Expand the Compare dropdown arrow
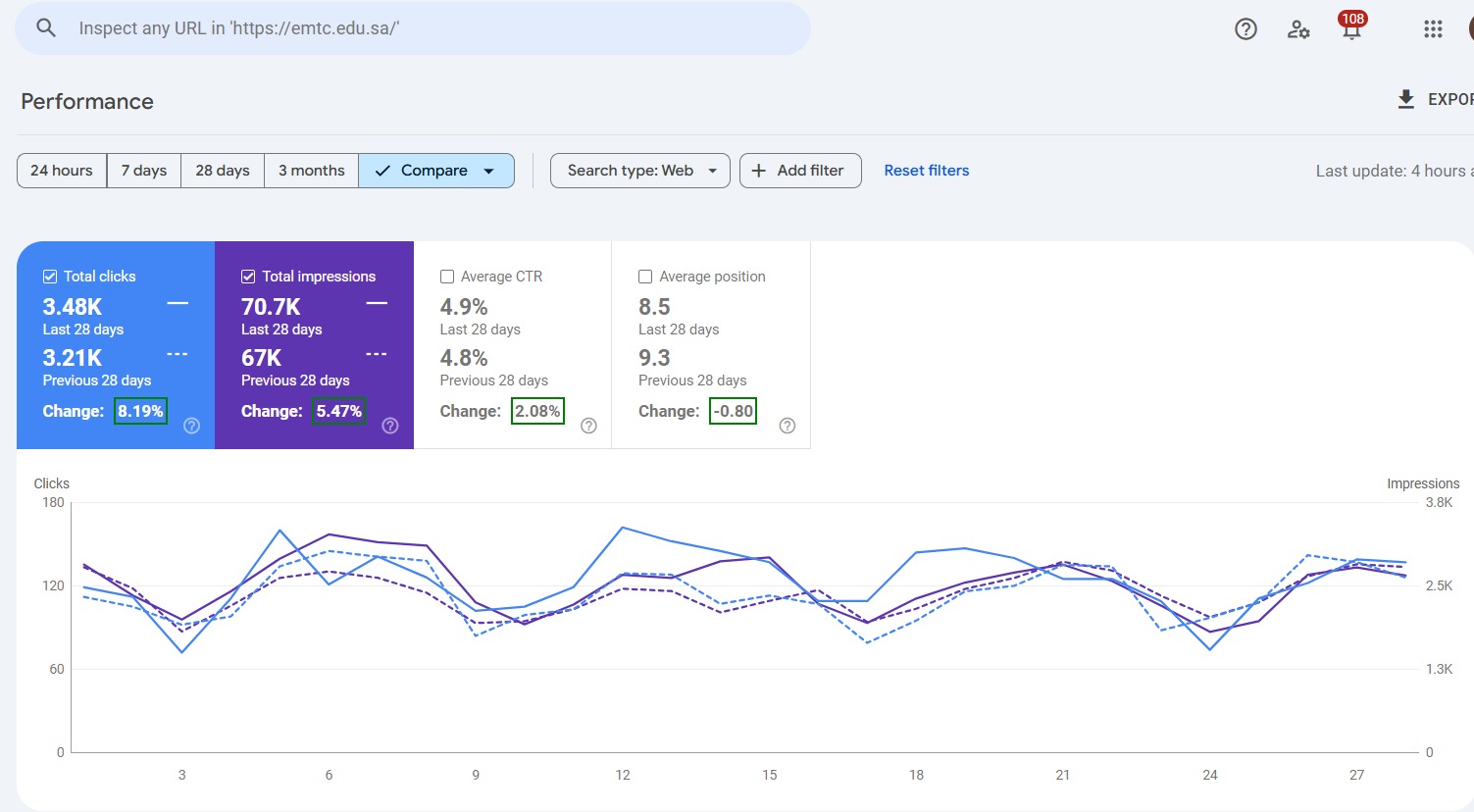 click(x=489, y=171)
